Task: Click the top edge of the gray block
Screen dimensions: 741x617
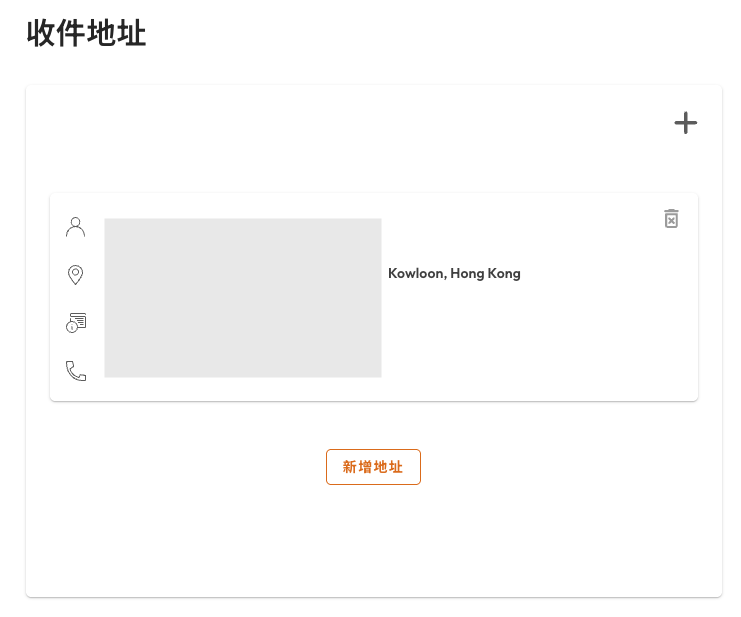Action: pyautogui.click(x=243, y=221)
